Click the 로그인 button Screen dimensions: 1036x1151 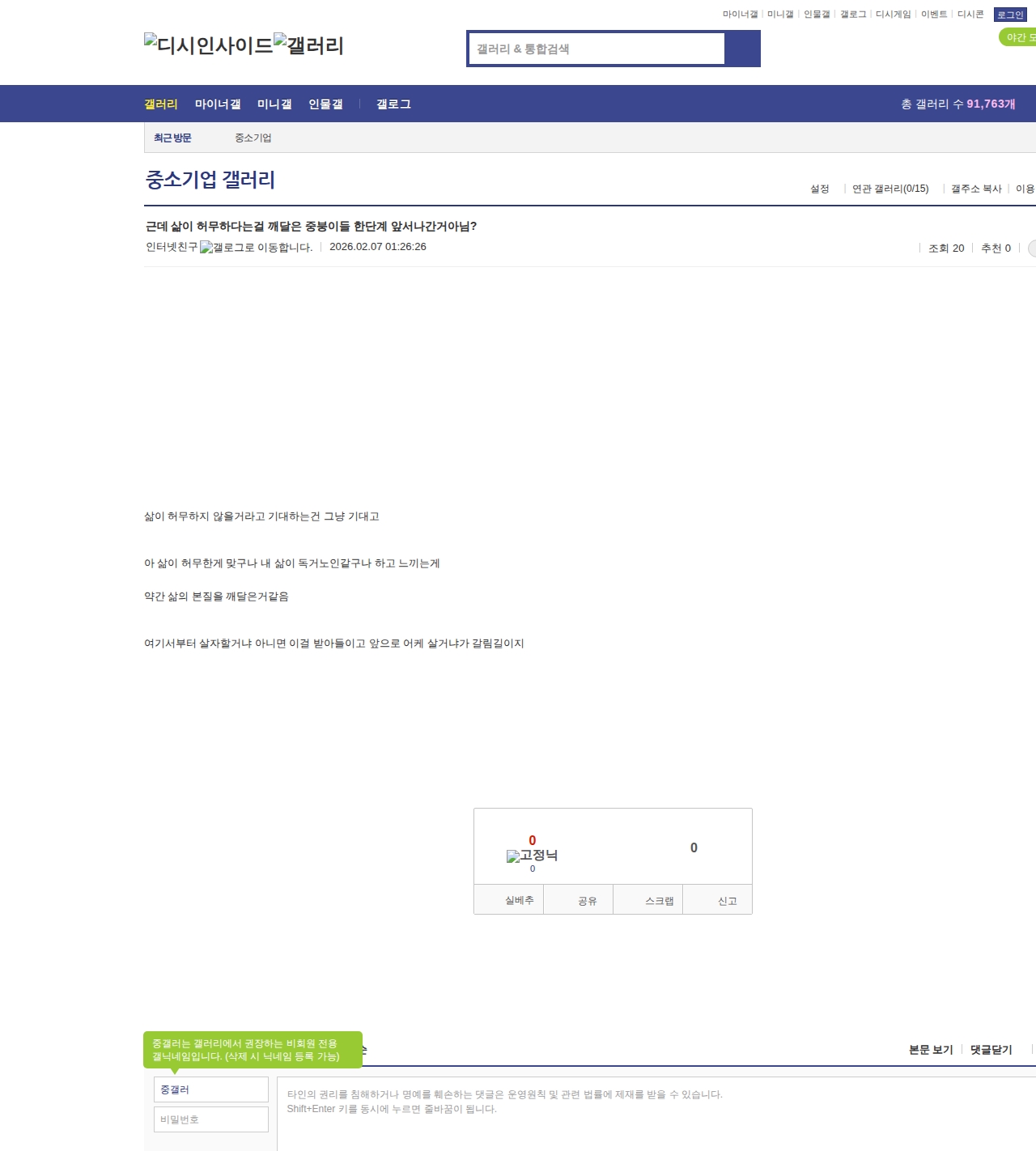pos(1009,15)
